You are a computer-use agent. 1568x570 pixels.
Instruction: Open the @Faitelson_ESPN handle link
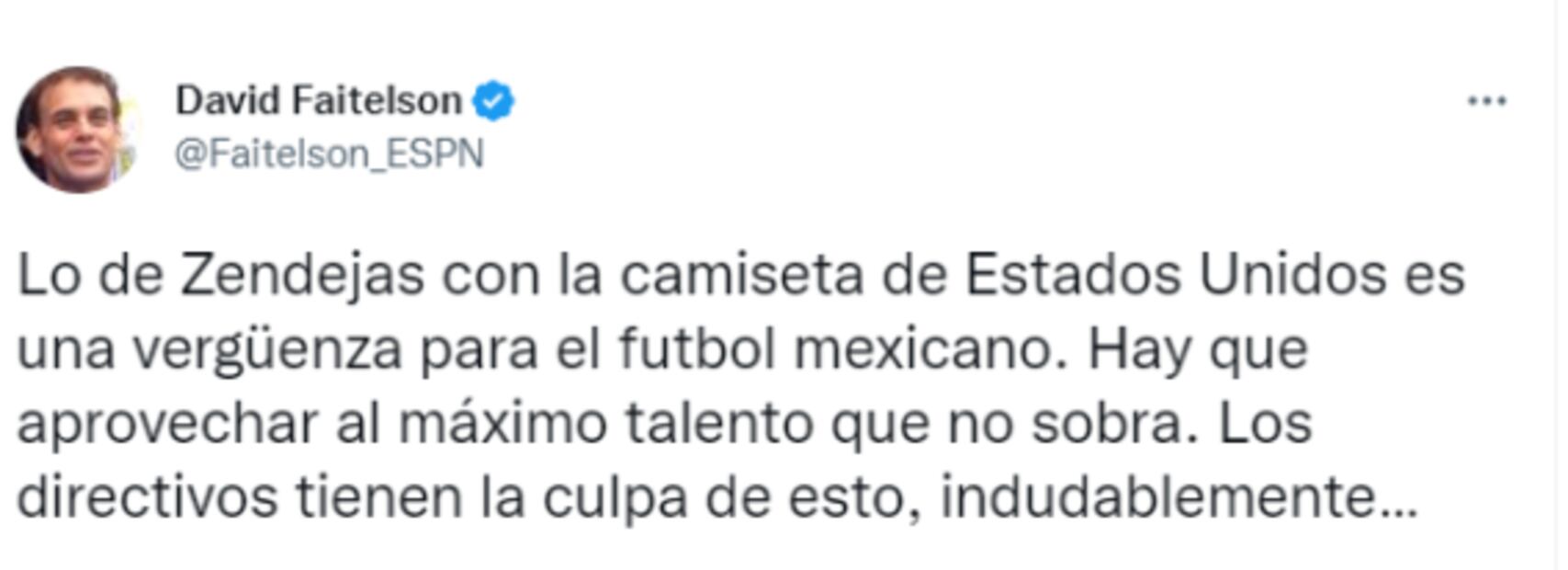coord(329,154)
